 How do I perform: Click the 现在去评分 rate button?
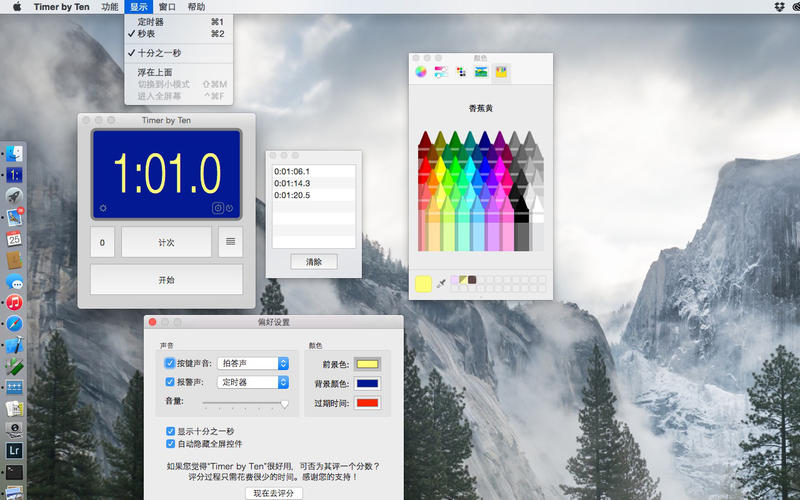pos(273,493)
